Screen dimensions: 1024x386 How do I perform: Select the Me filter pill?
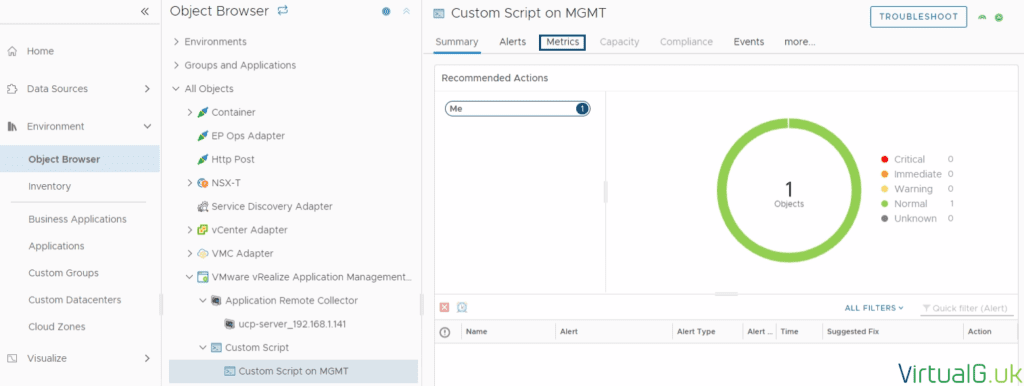click(517, 108)
